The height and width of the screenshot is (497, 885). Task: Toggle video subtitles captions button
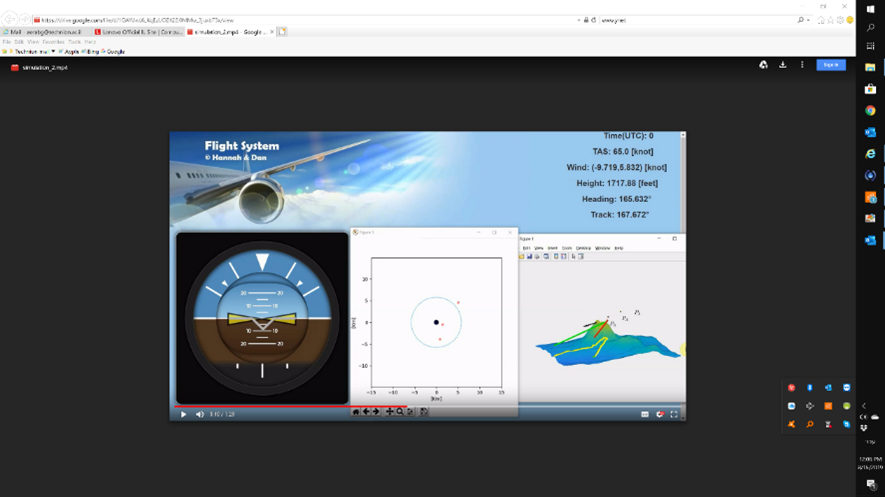(645, 414)
